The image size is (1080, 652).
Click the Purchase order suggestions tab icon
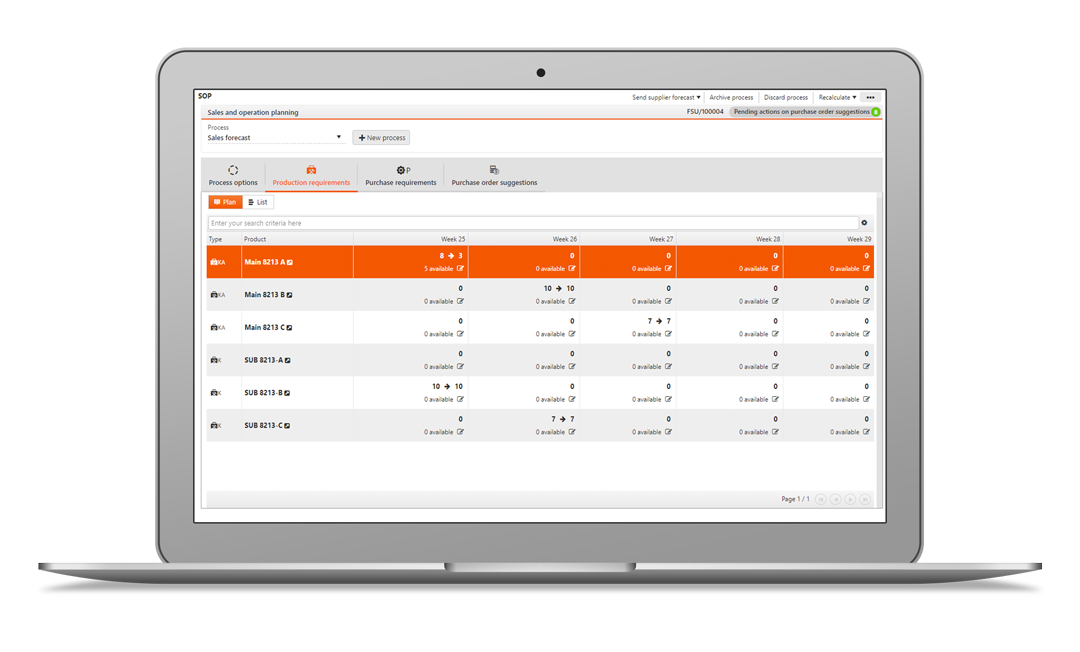[x=494, y=169]
